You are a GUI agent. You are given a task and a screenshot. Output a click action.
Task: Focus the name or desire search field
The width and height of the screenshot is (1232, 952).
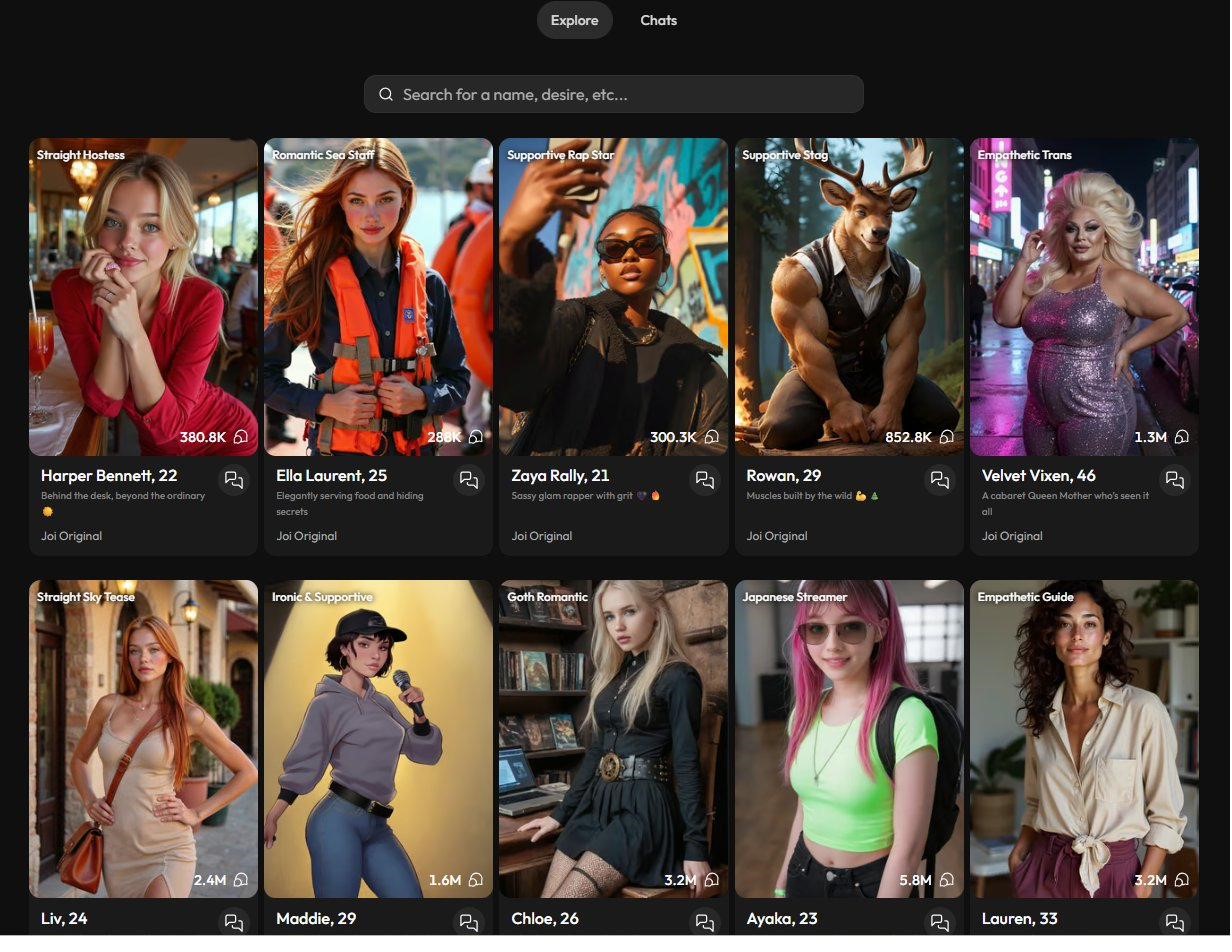click(x=614, y=95)
